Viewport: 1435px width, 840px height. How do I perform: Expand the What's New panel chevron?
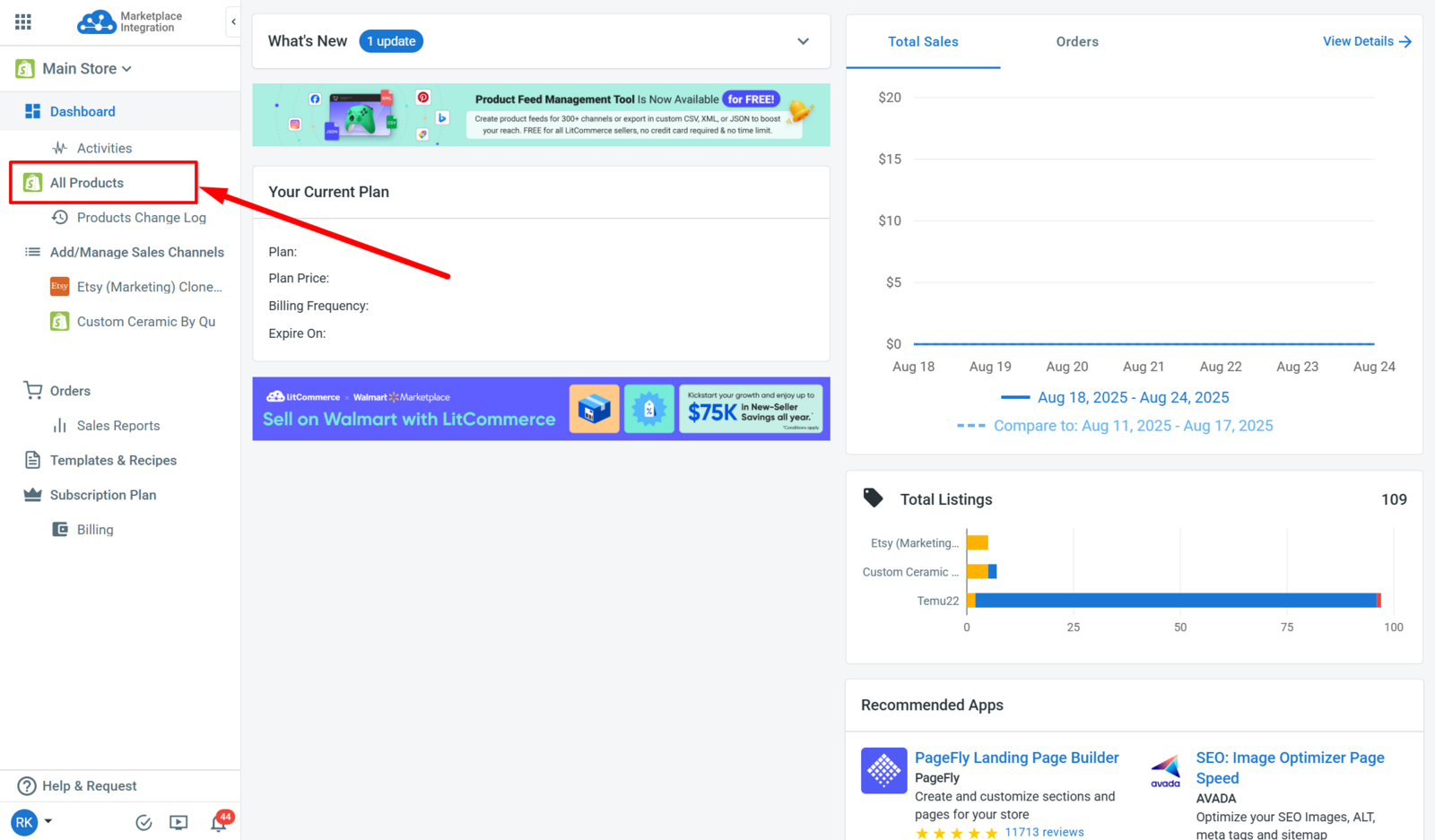pos(804,41)
